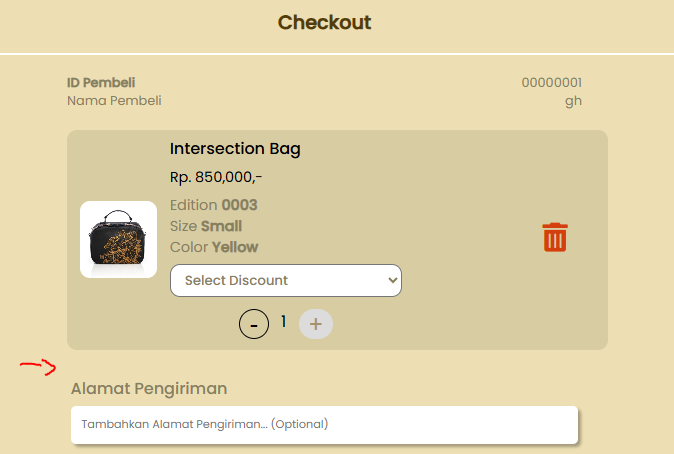Open the Select Discount dropdown
The image size is (674, 454).
tap(286, 280)
